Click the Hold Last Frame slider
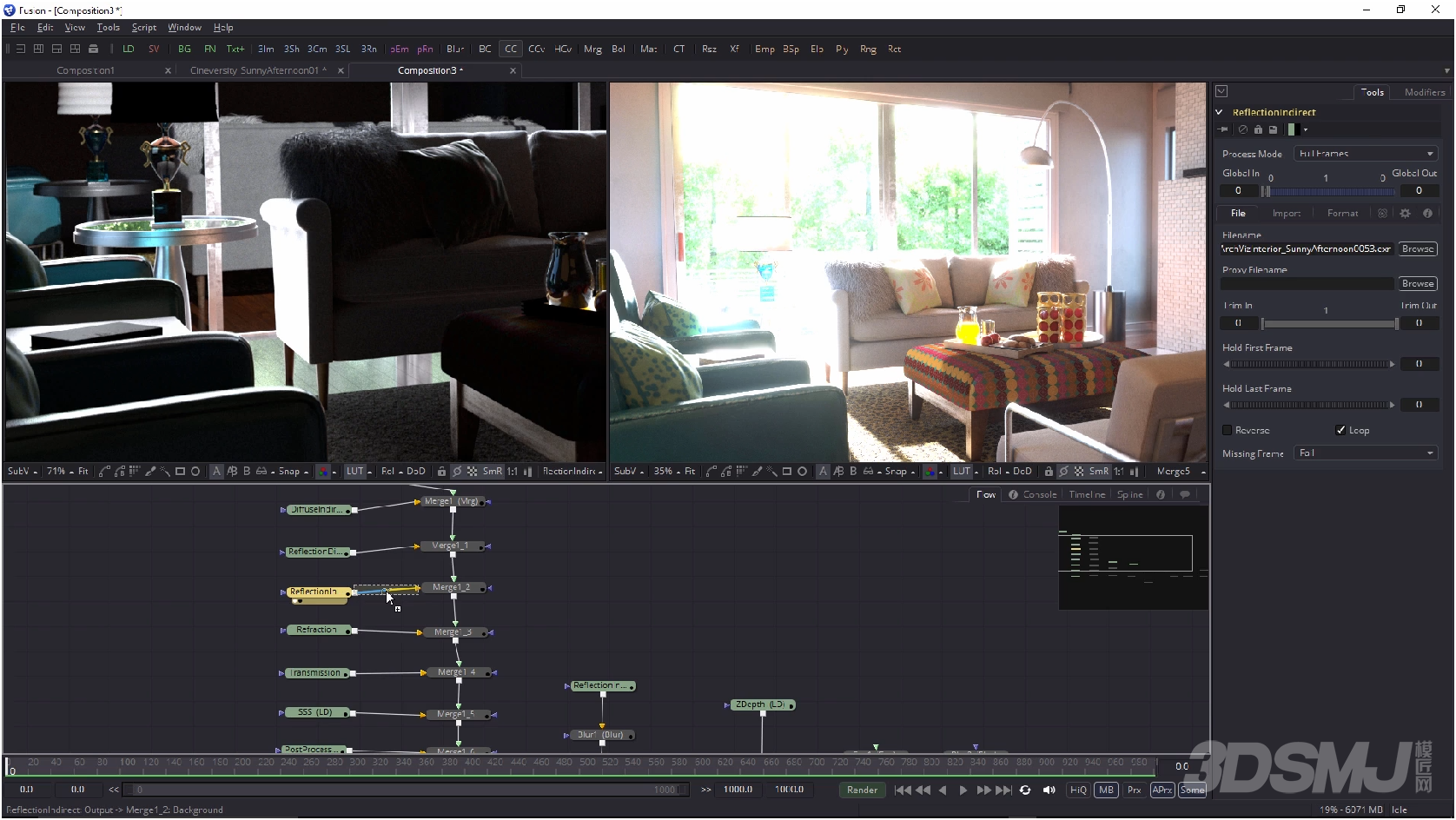Screen dimensions: 1456x820 click(x=1308, y=405)
